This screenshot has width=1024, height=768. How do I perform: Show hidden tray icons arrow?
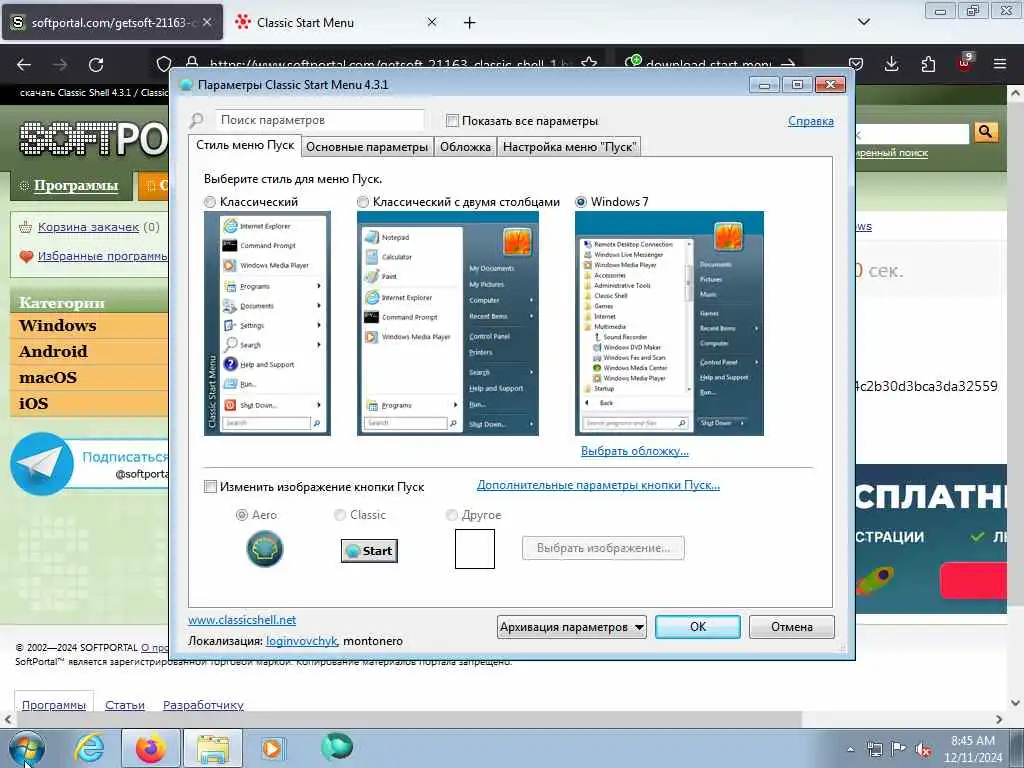click(x=850, y=750)
